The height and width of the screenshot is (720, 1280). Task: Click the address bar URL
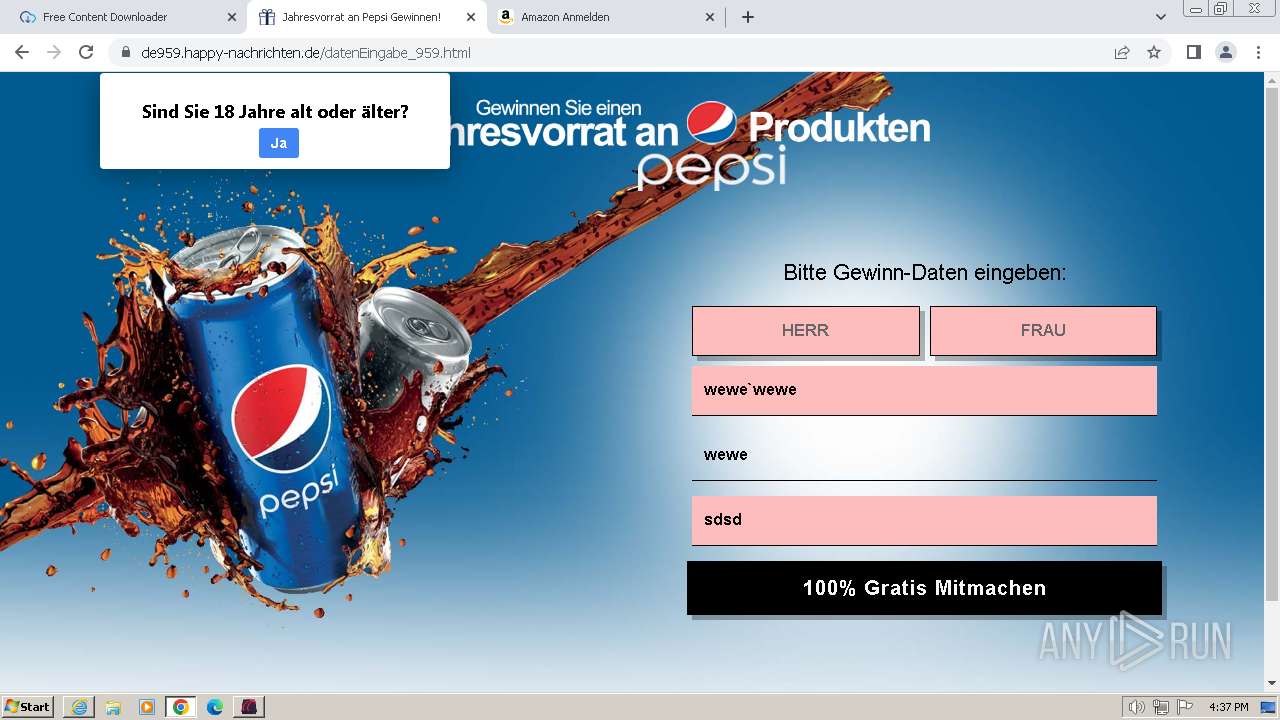(x=306, y=53)
